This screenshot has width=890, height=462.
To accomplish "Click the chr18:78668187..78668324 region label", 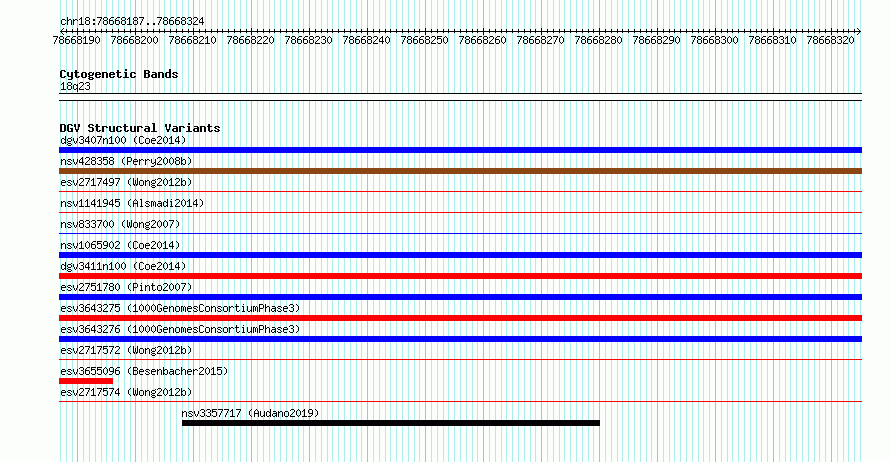I will 132,21.
